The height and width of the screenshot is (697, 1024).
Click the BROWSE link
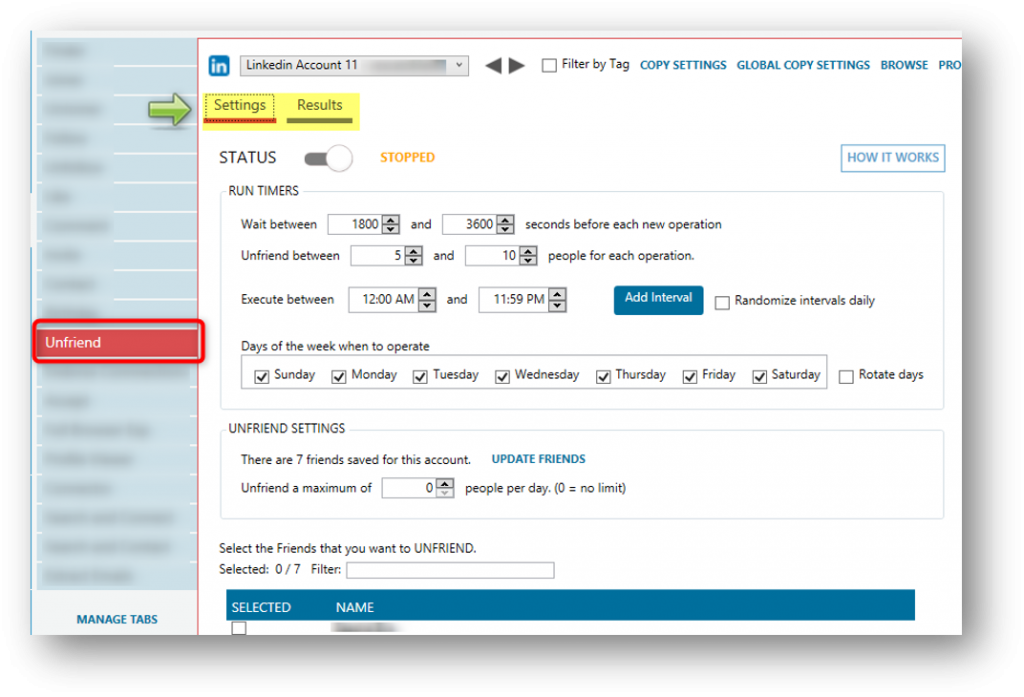click(x=904, y=65)
